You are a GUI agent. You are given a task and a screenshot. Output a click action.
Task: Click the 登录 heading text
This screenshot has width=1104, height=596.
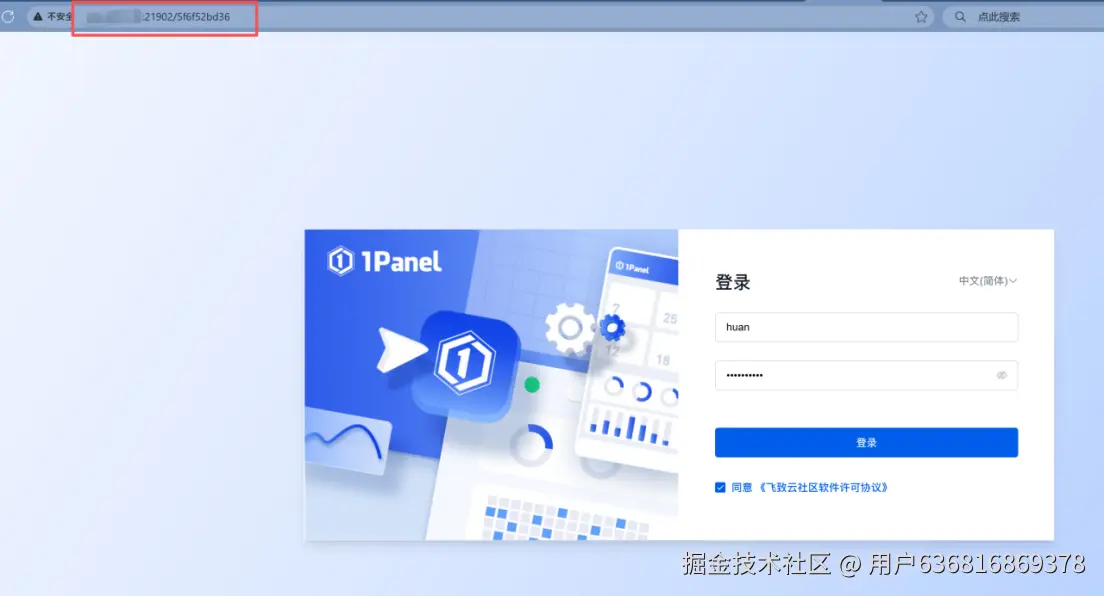[733, 283]
